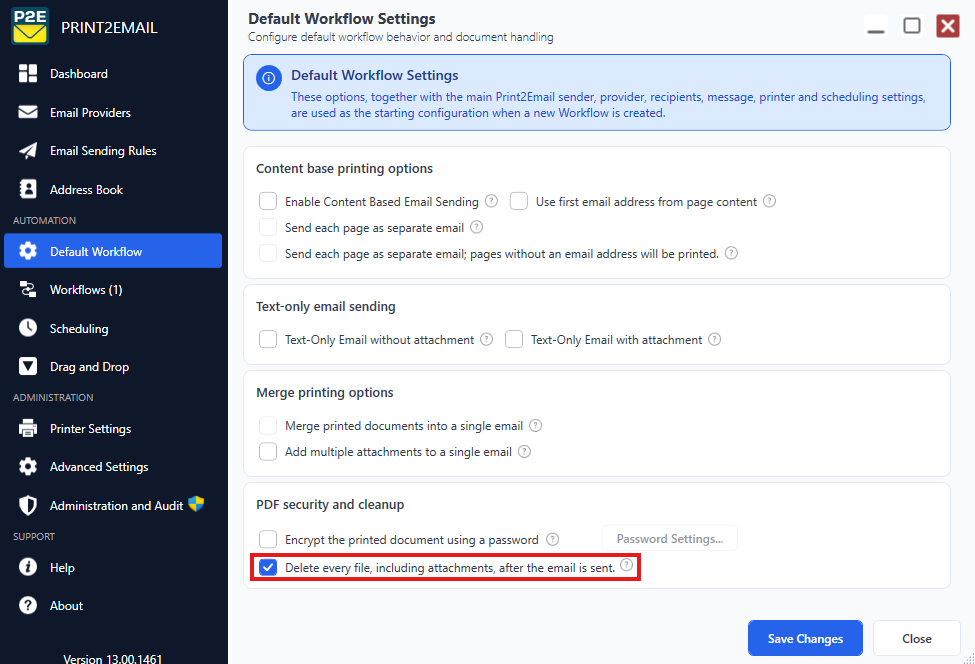Open Printer Settings printer icon
The image size is (975, 664).
pos(27,428)
